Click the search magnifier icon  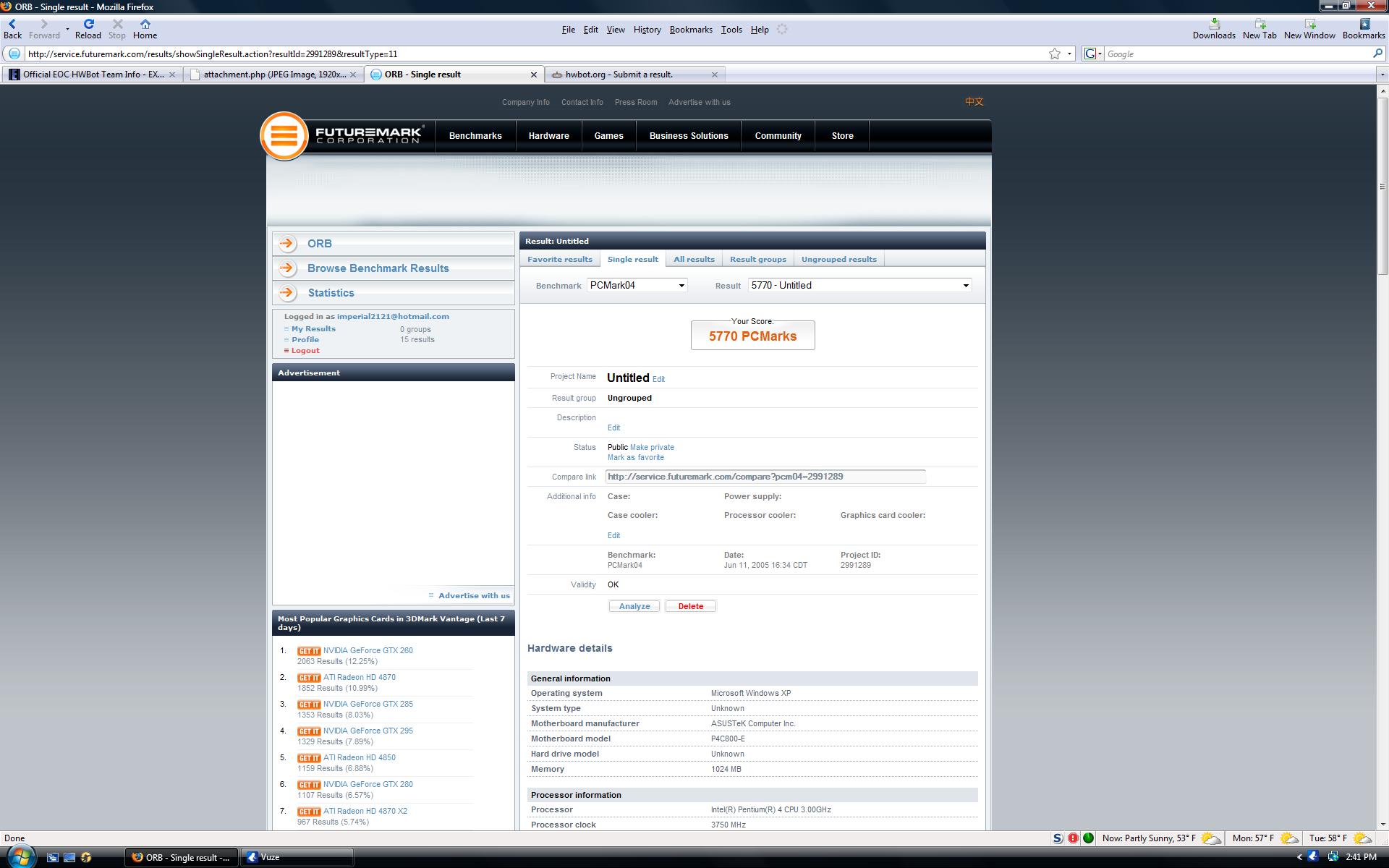point(1377,54)
